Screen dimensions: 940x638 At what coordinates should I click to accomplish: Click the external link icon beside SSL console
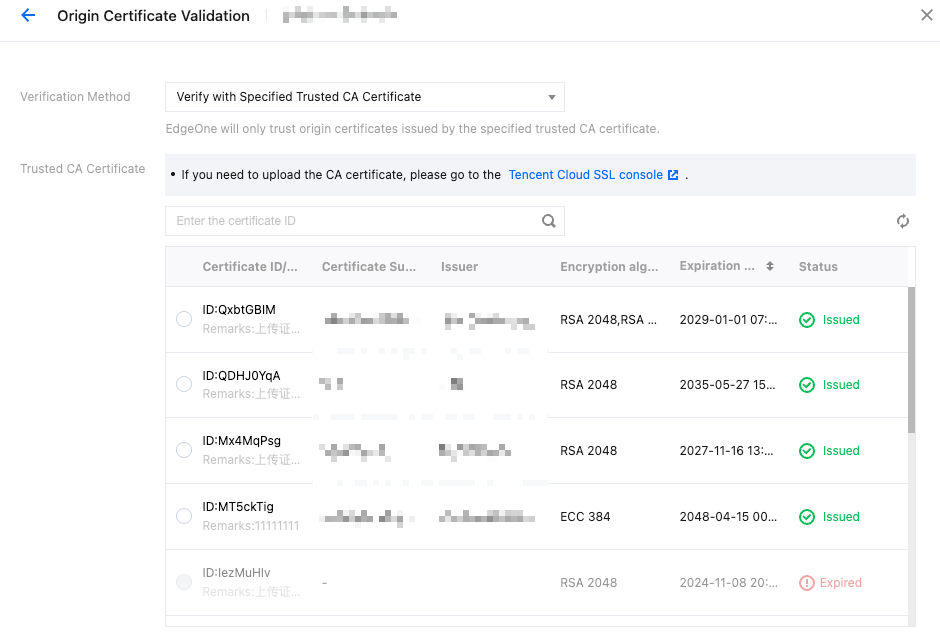673,175
